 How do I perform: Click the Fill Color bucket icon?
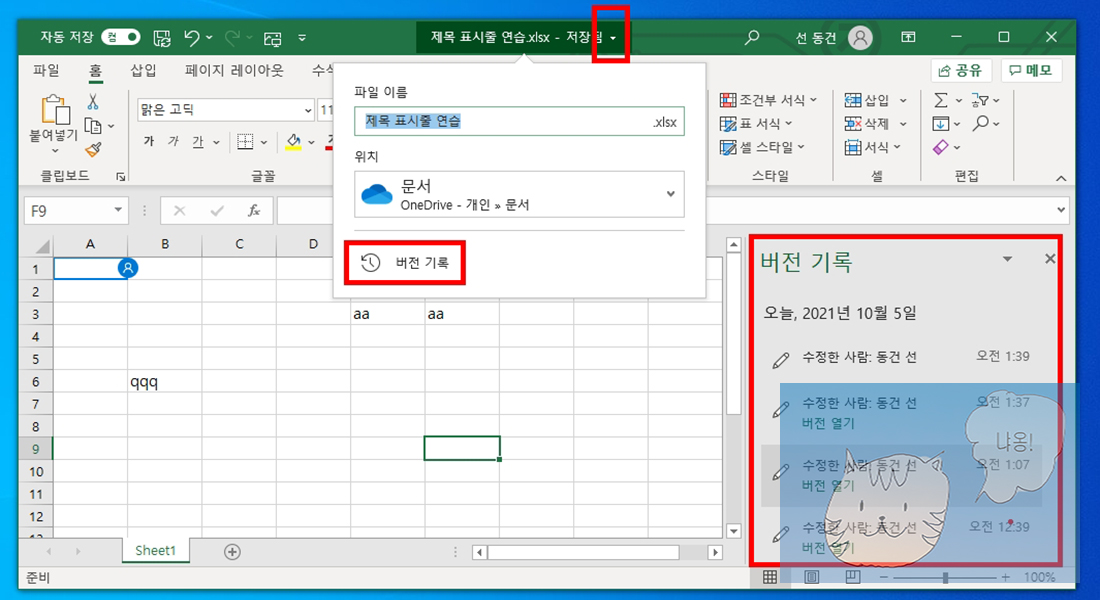click(293, 142)
